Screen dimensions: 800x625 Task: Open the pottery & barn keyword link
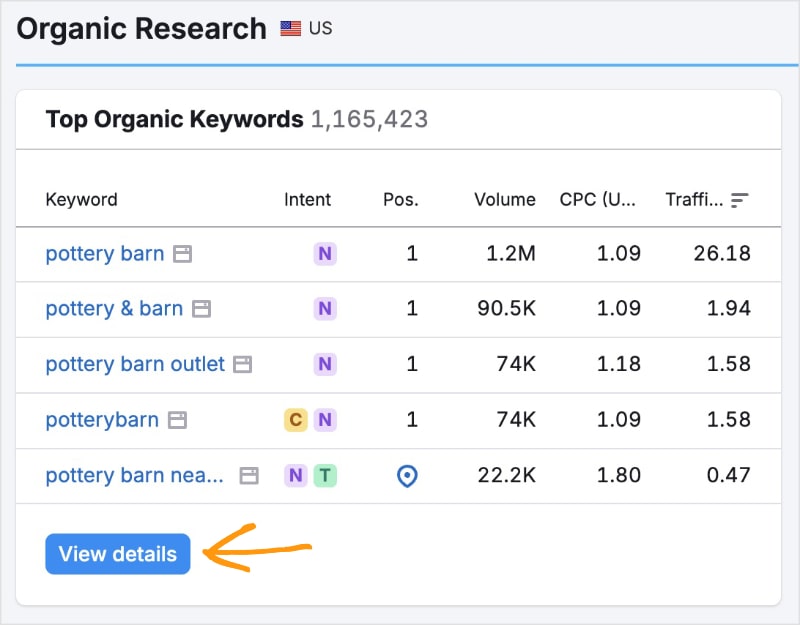[114, 309]
